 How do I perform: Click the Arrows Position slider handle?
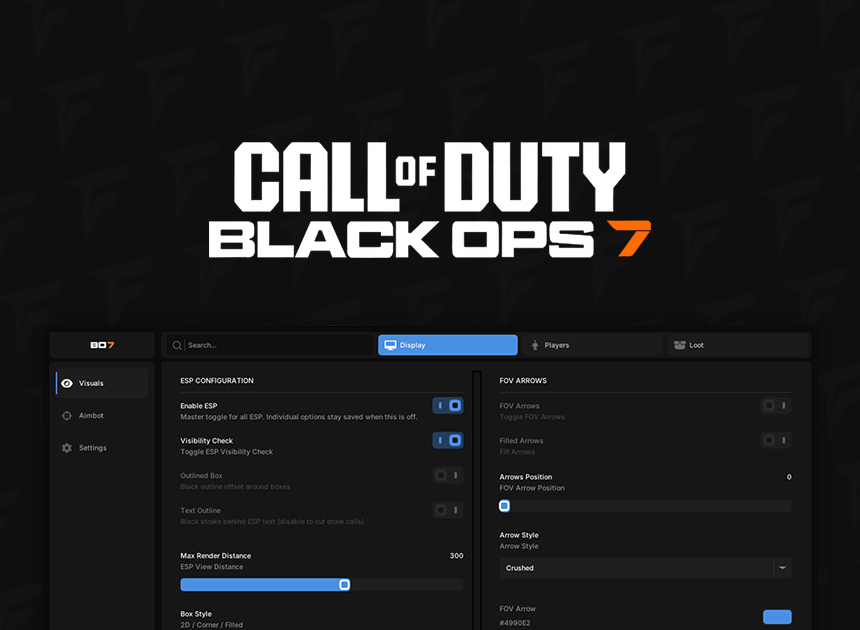point(505,506)
